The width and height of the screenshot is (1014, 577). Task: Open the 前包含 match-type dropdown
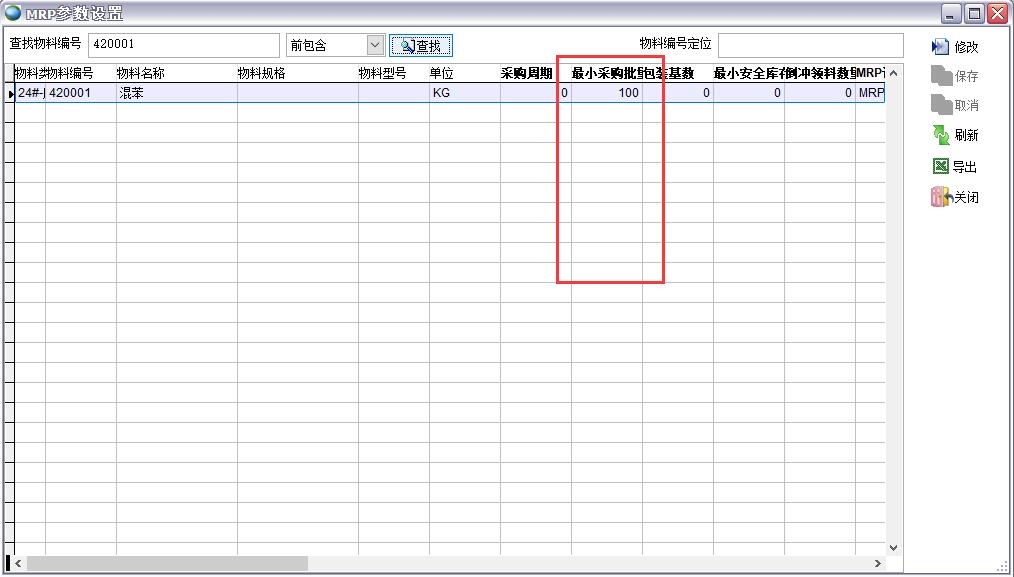[x=375, y=45]
